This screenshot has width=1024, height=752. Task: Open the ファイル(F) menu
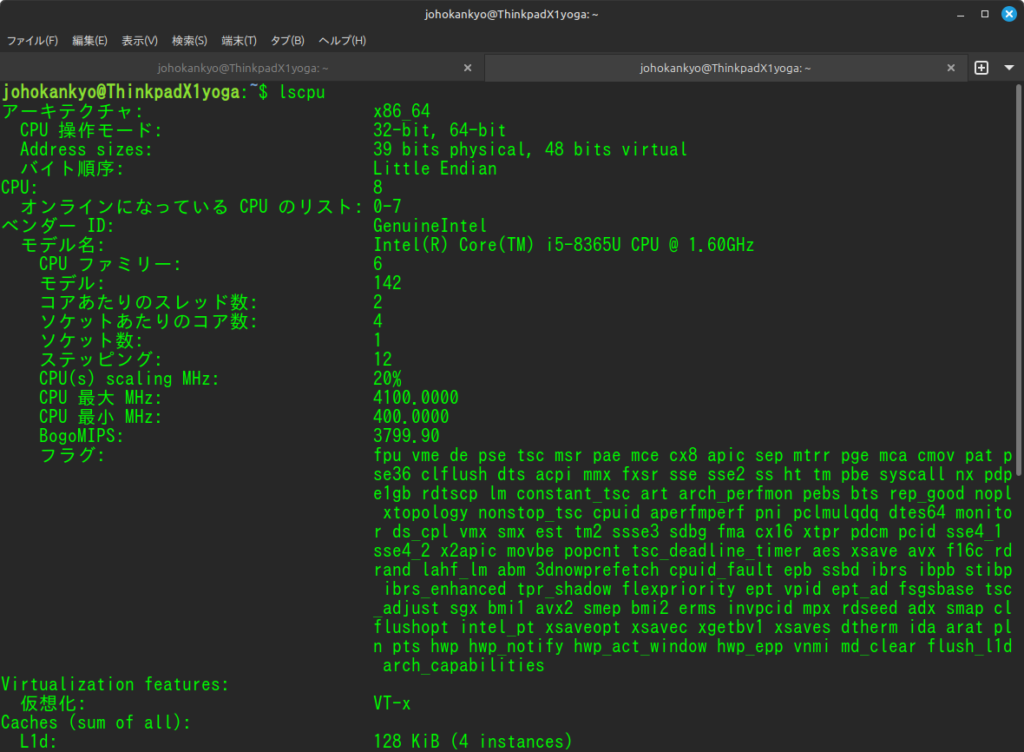[33, 41]
